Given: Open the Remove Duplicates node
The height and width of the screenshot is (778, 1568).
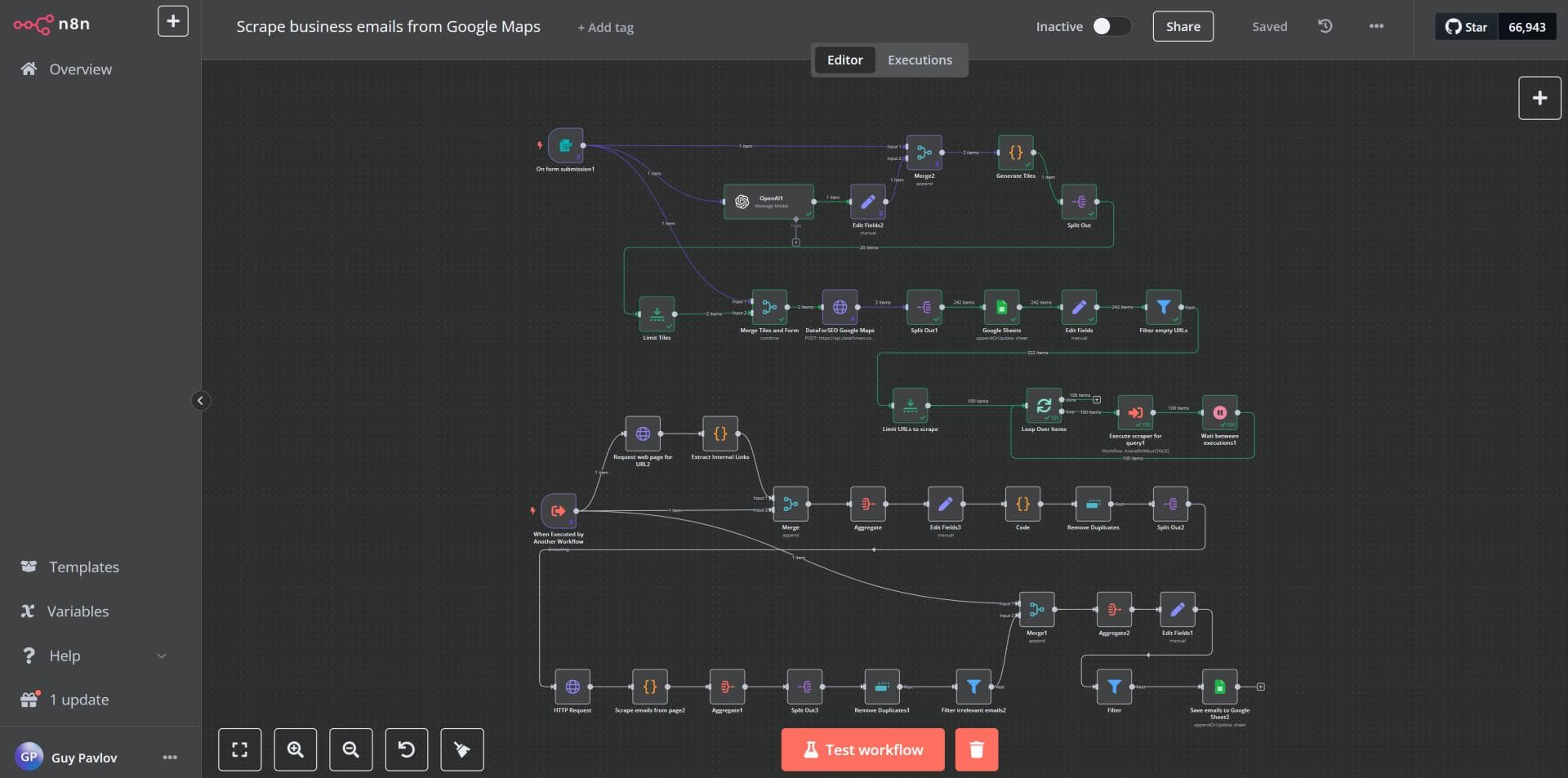Looking at the screenshot, I should pos(1093,504).
